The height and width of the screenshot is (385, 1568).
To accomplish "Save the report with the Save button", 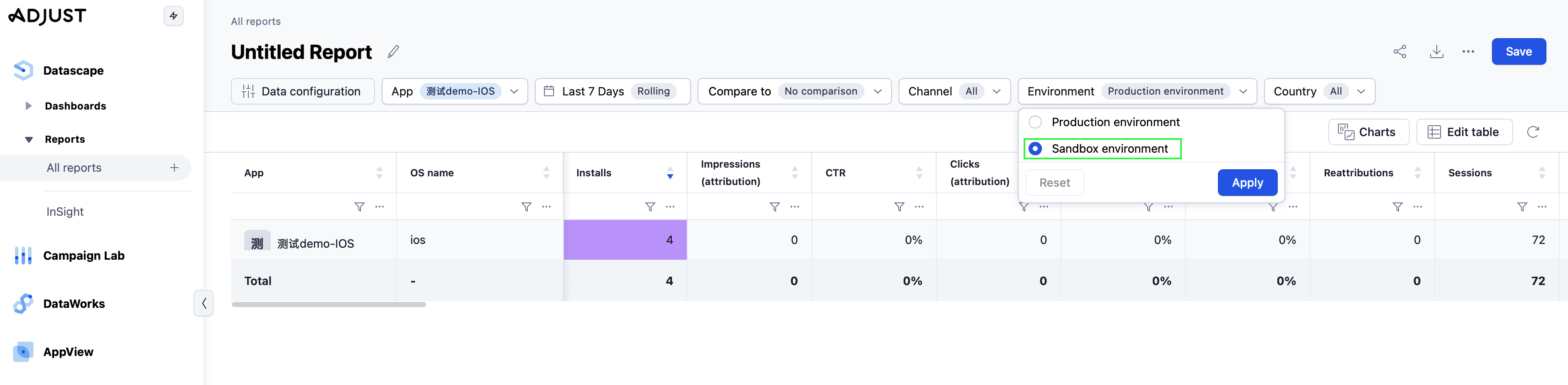I will 1518,52.
